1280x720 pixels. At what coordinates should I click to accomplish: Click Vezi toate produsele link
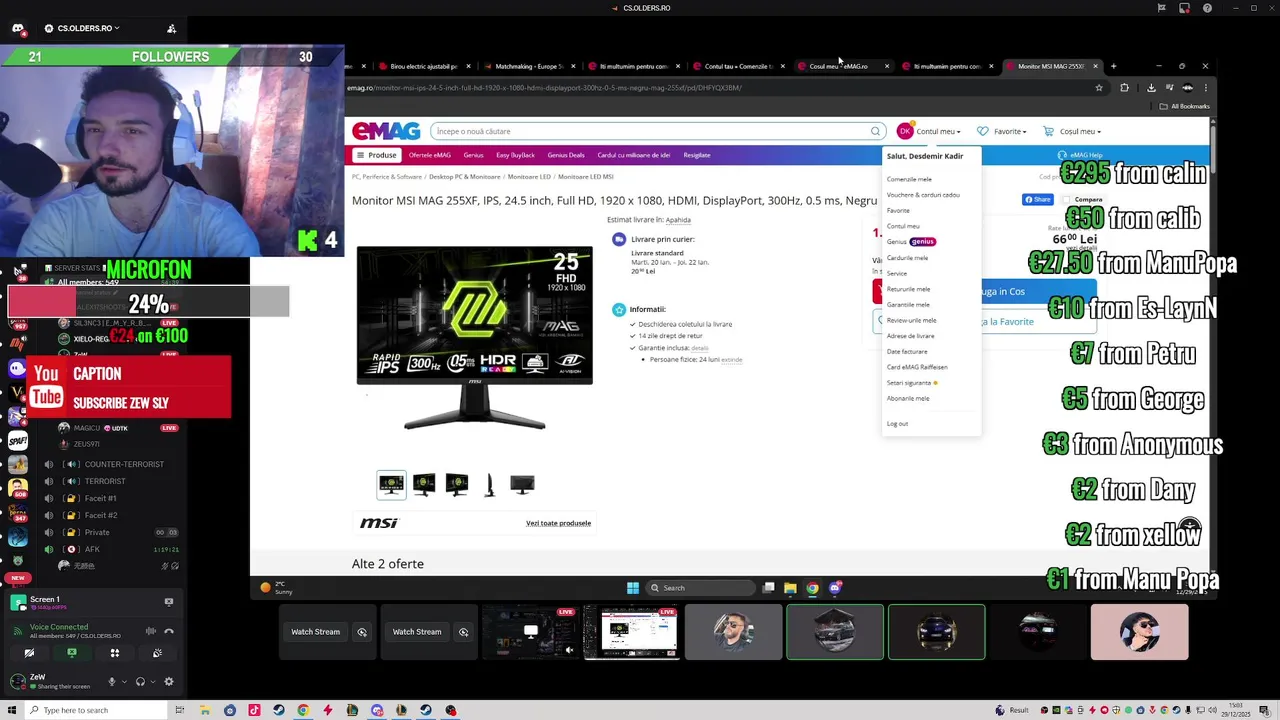558,523
